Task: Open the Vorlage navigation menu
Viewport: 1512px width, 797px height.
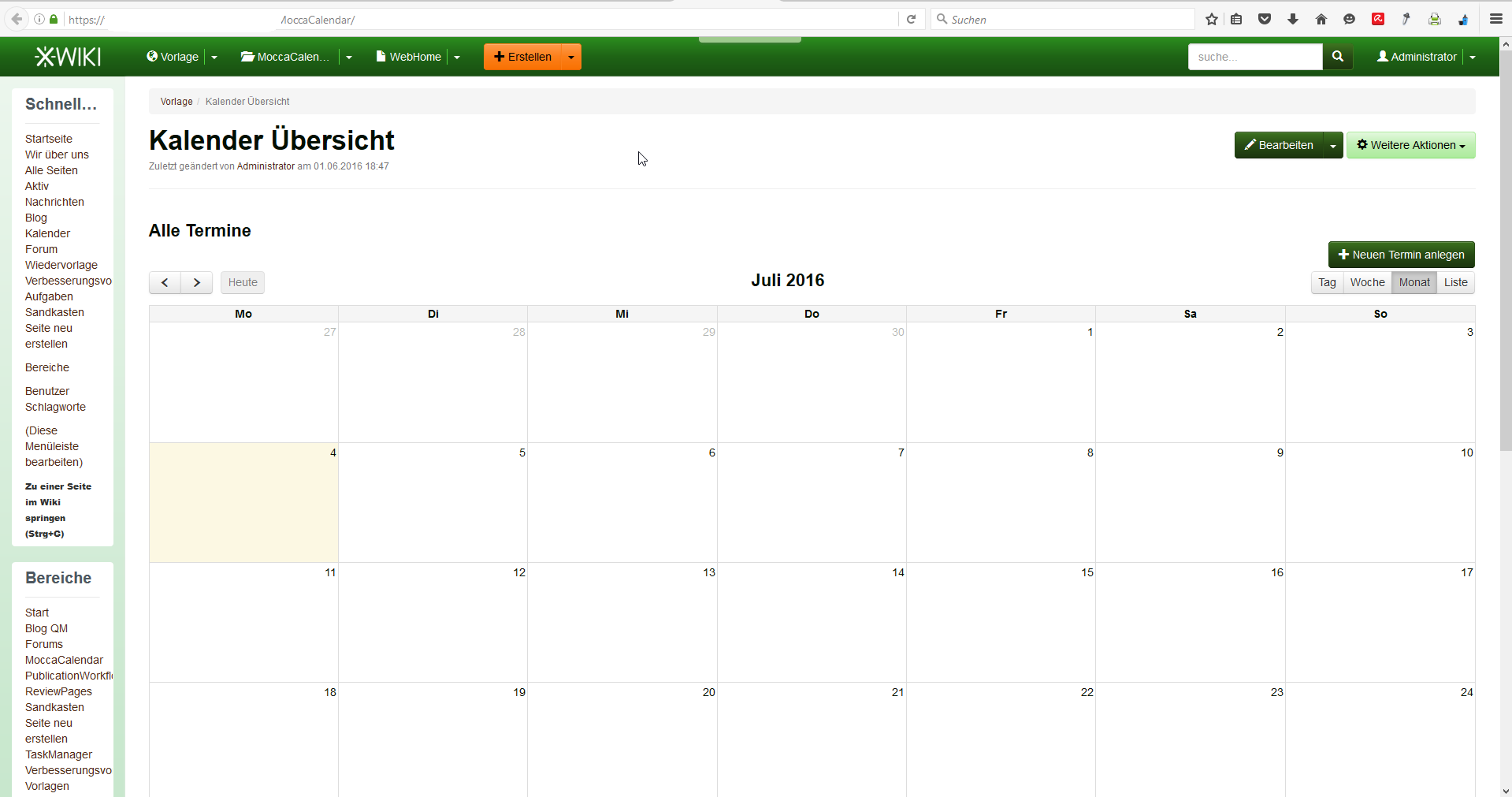Action: pyautogui.click(x=173, y=57)
